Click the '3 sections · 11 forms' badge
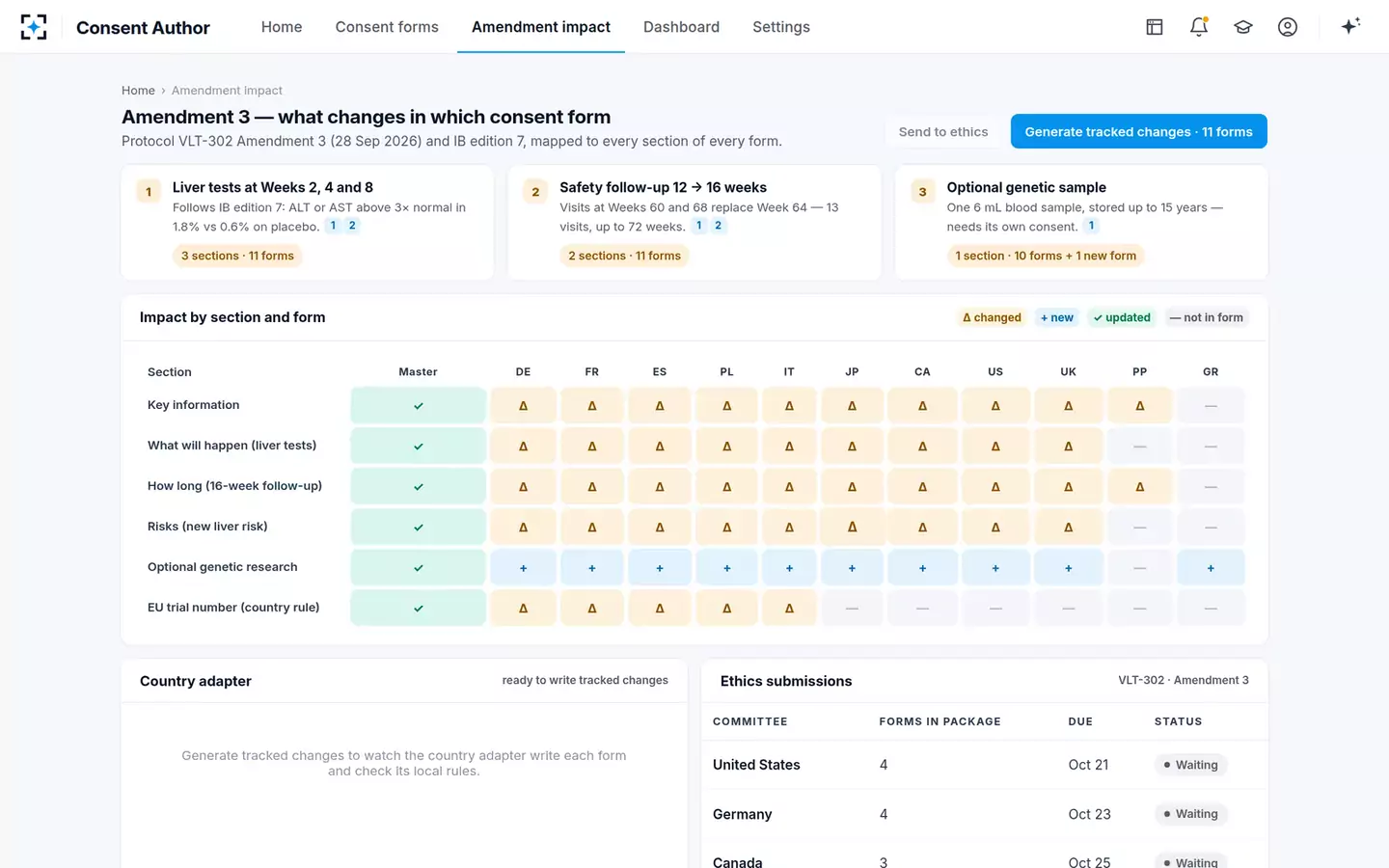This screenshot has width=1389, height=868. coord(237,256)
